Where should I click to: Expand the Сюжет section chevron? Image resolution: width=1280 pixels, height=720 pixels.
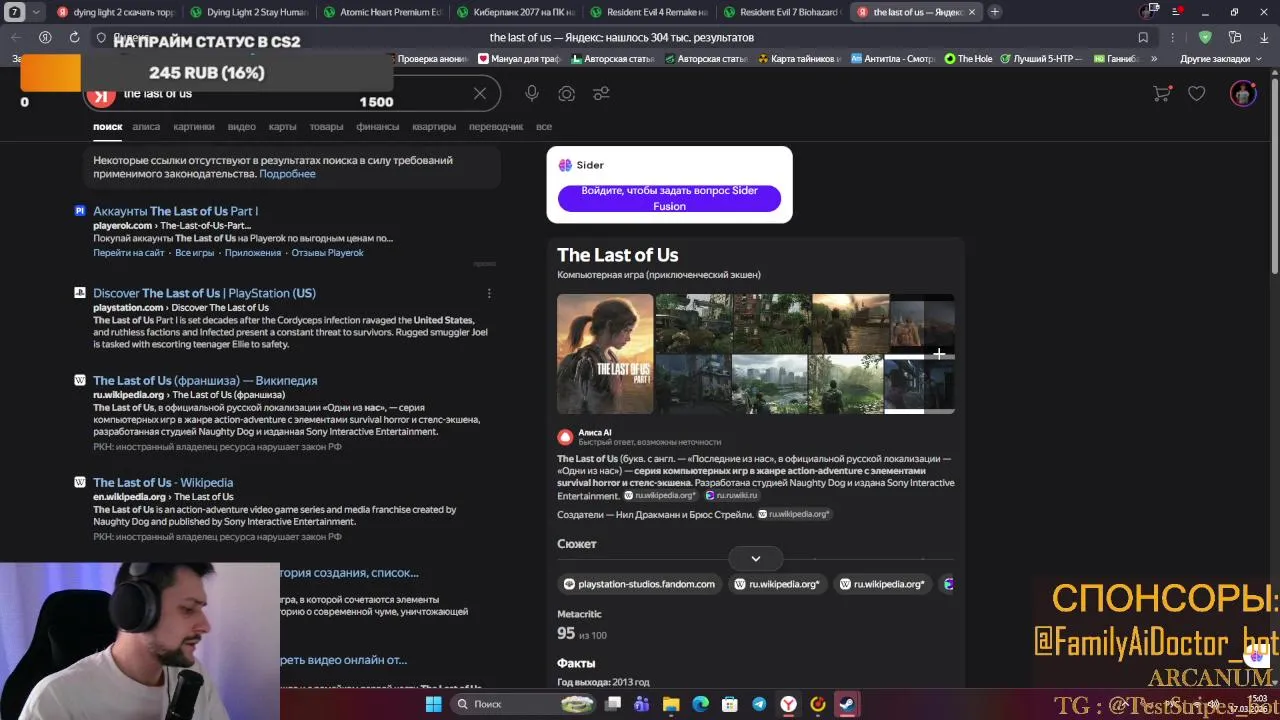[756, 558]
